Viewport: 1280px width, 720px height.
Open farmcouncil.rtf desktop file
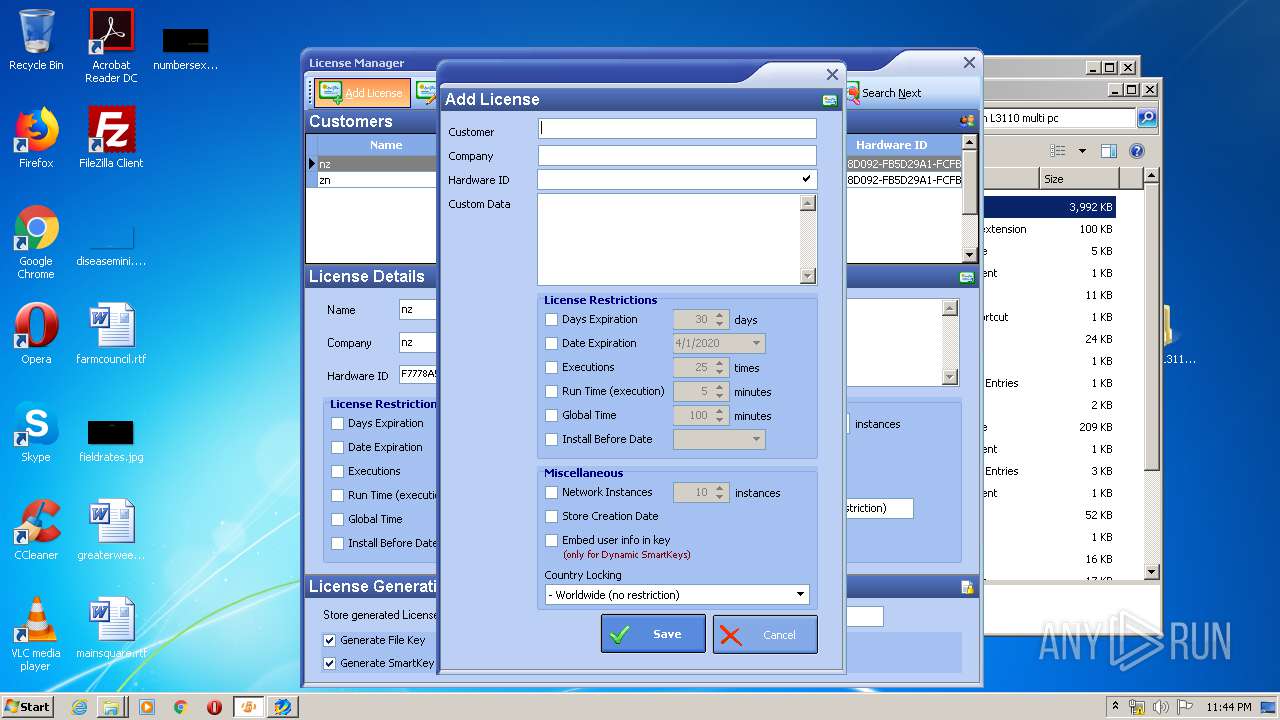111,334
